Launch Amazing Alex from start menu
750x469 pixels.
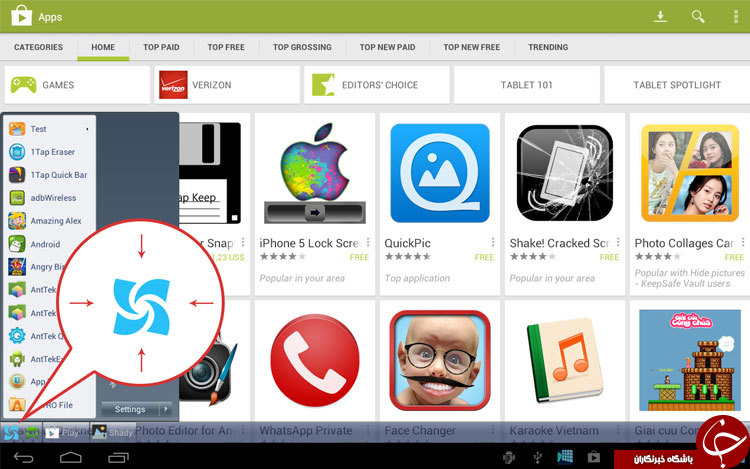[x=49, y=220]
